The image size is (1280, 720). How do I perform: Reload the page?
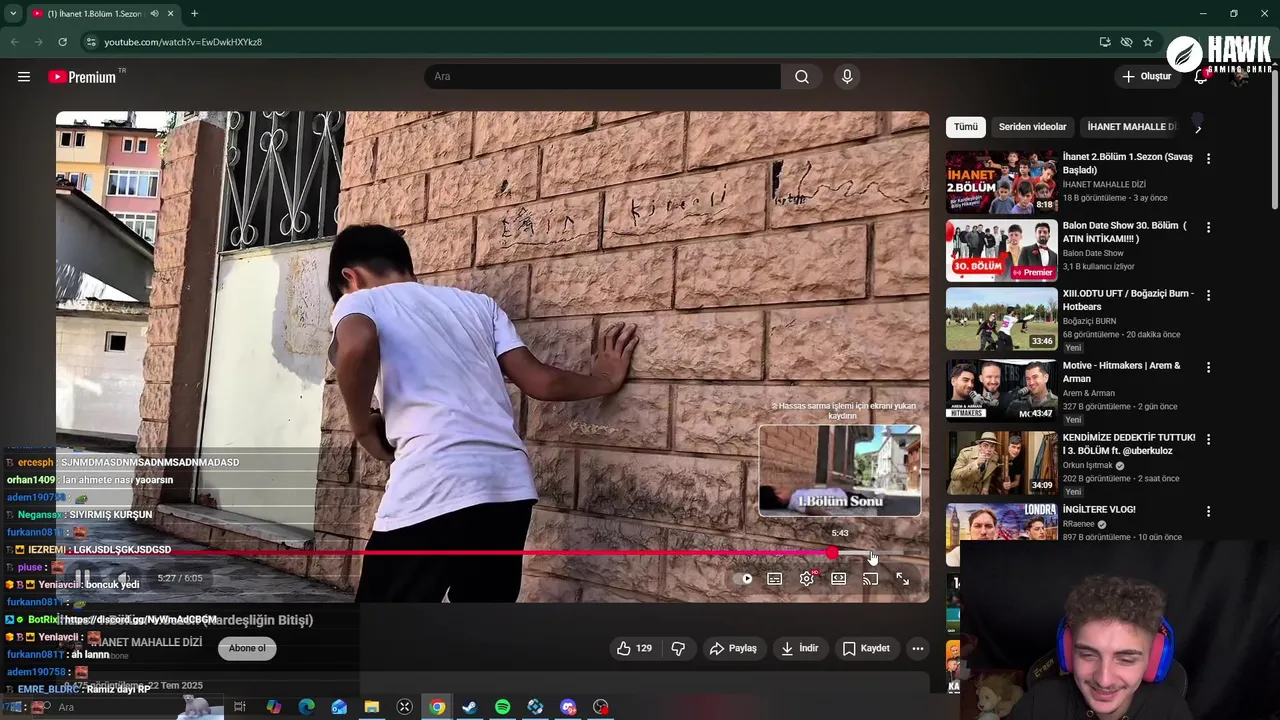tap(62, 42)
